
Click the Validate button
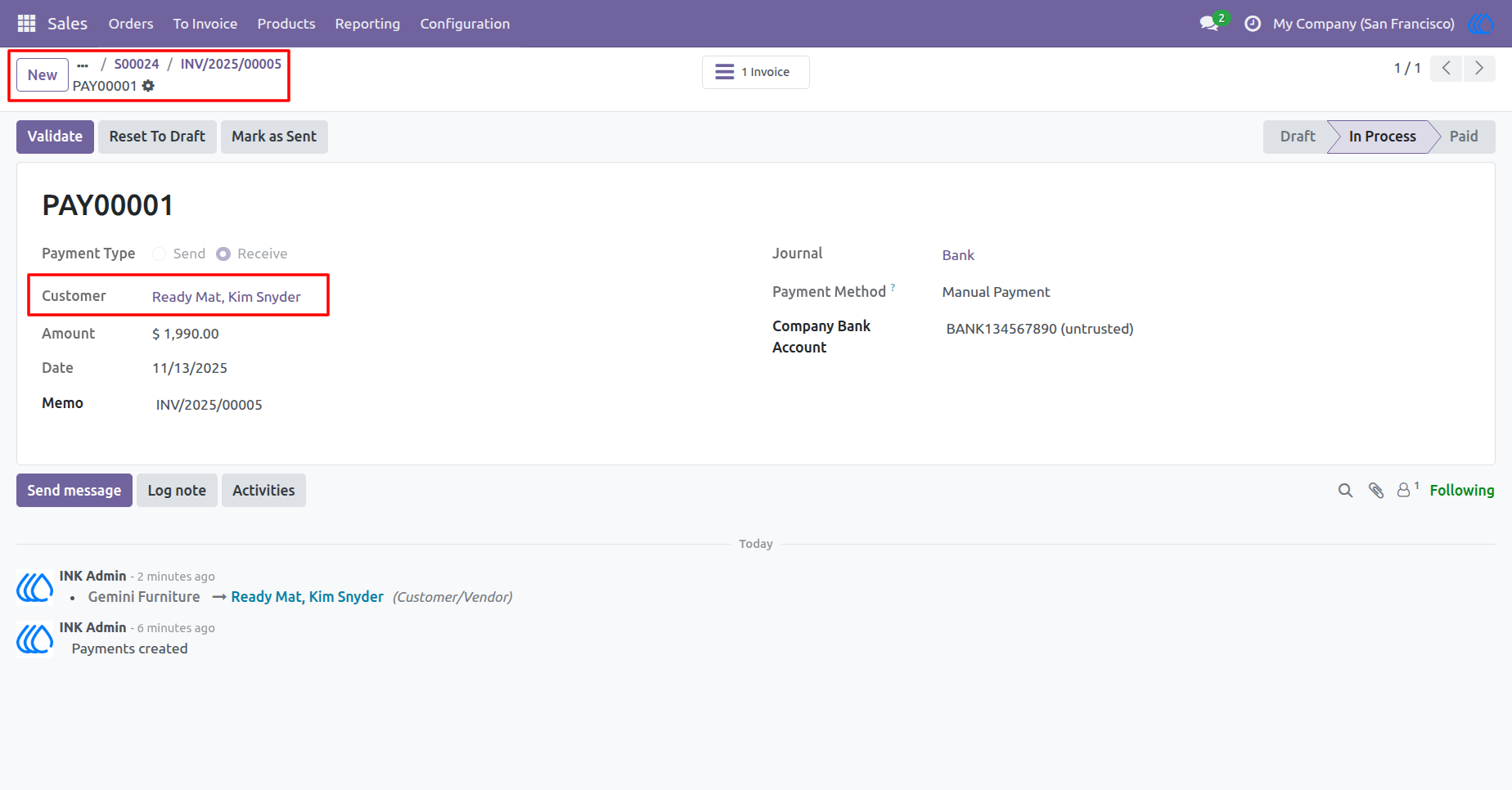point(55,137)
